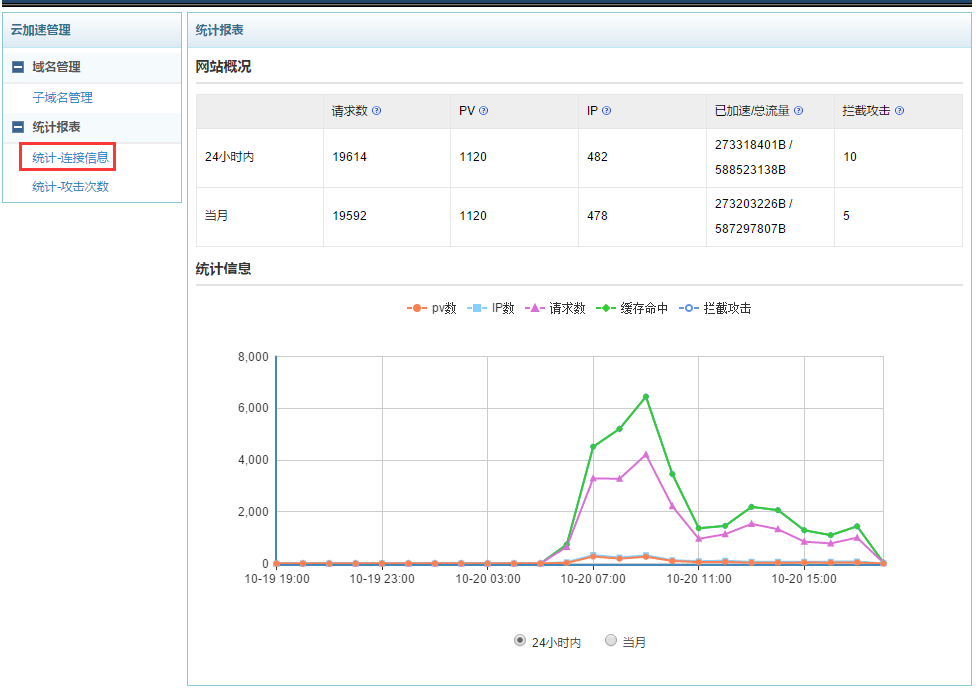Select the 当月 radio button
The image size is (980, 695).
[611, 641]
